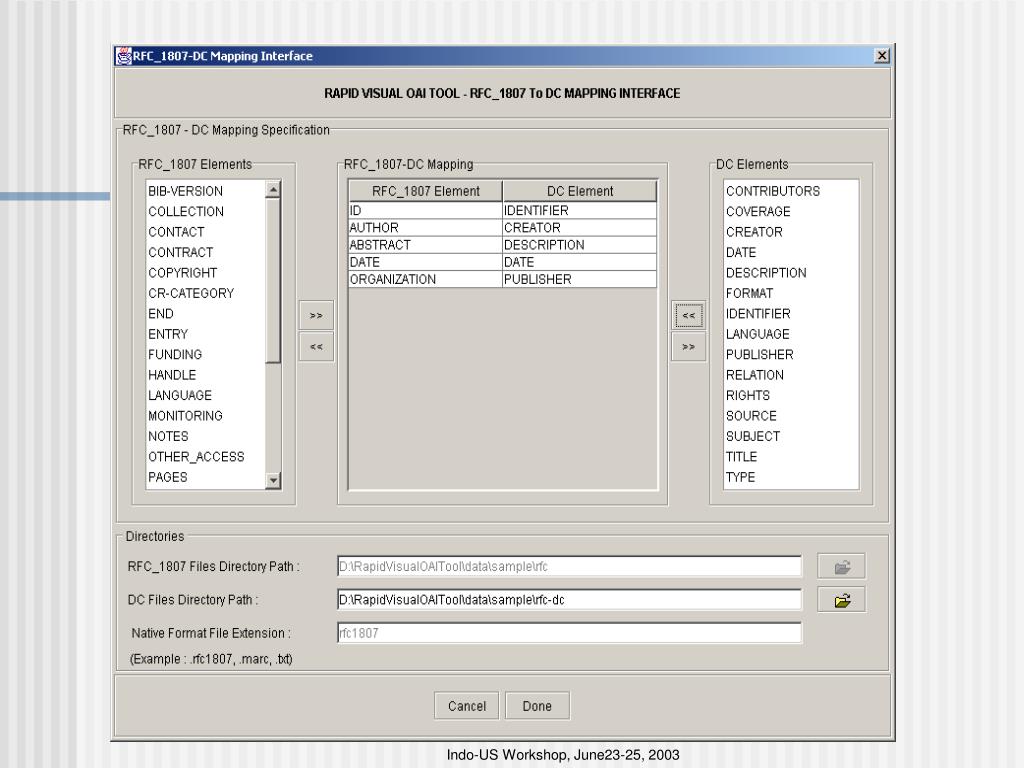Select the CREATOR cell in mapping table
Viewport: 1024px width, 768px height.
(580, 227)
